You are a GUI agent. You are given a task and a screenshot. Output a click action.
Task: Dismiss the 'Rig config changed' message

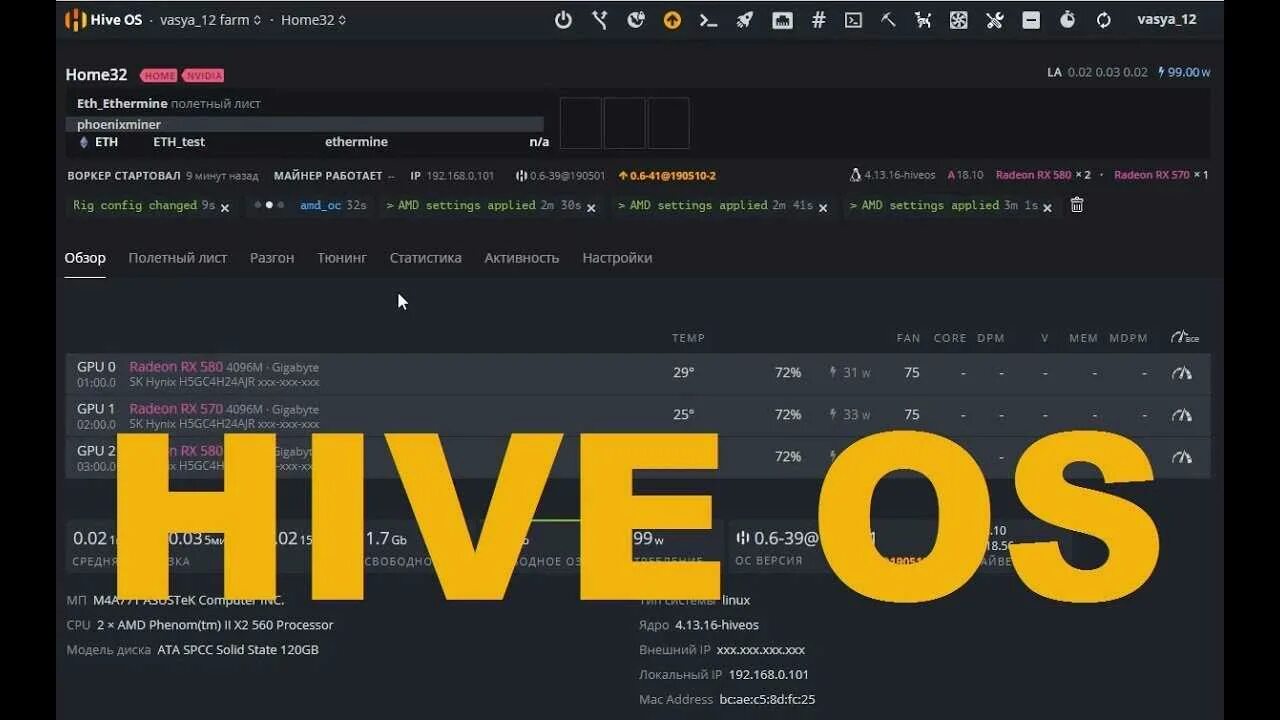click(x=225, y=208)
